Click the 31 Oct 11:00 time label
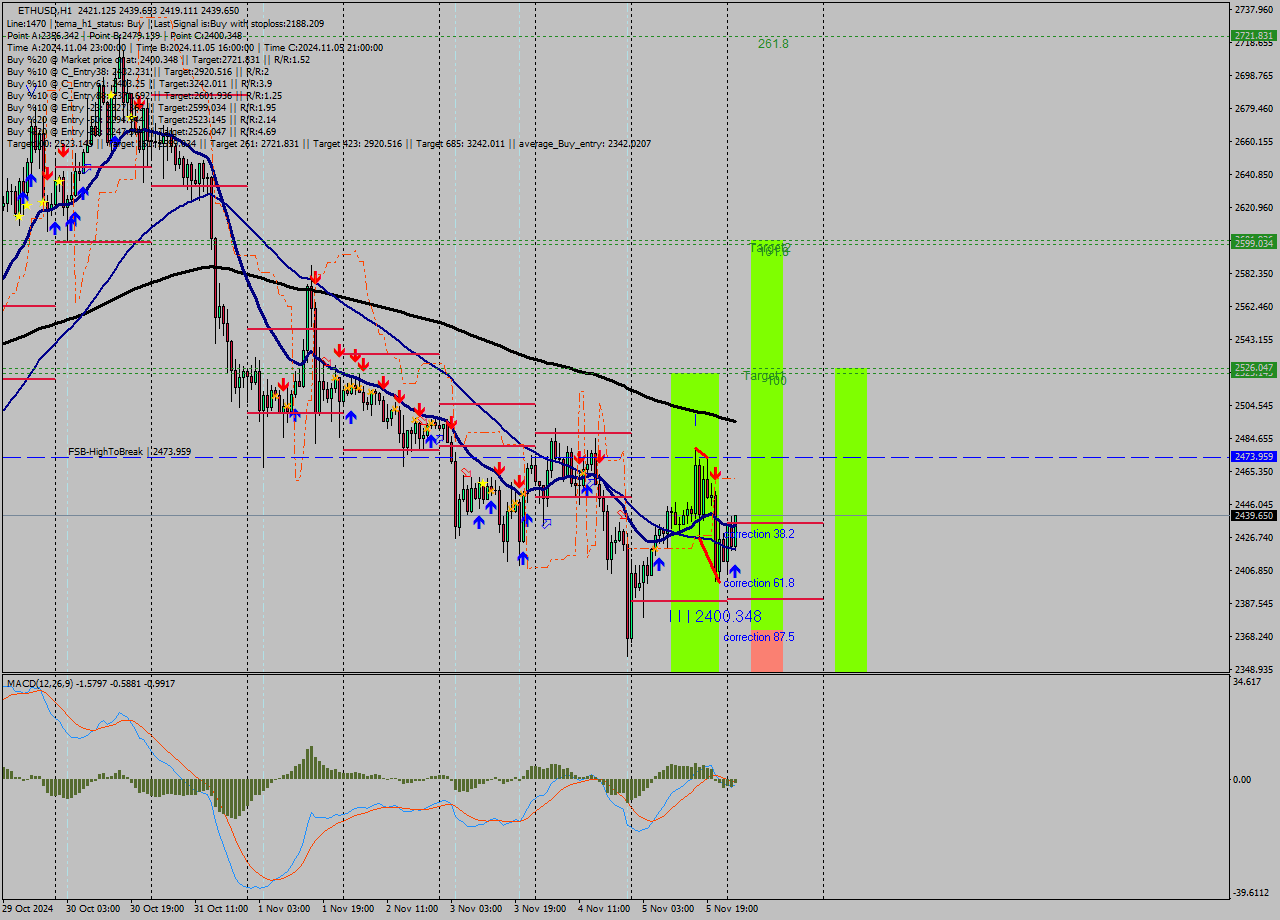Image resolution: width=1280 pixels, height=920 pixels. tap(220, 909)
